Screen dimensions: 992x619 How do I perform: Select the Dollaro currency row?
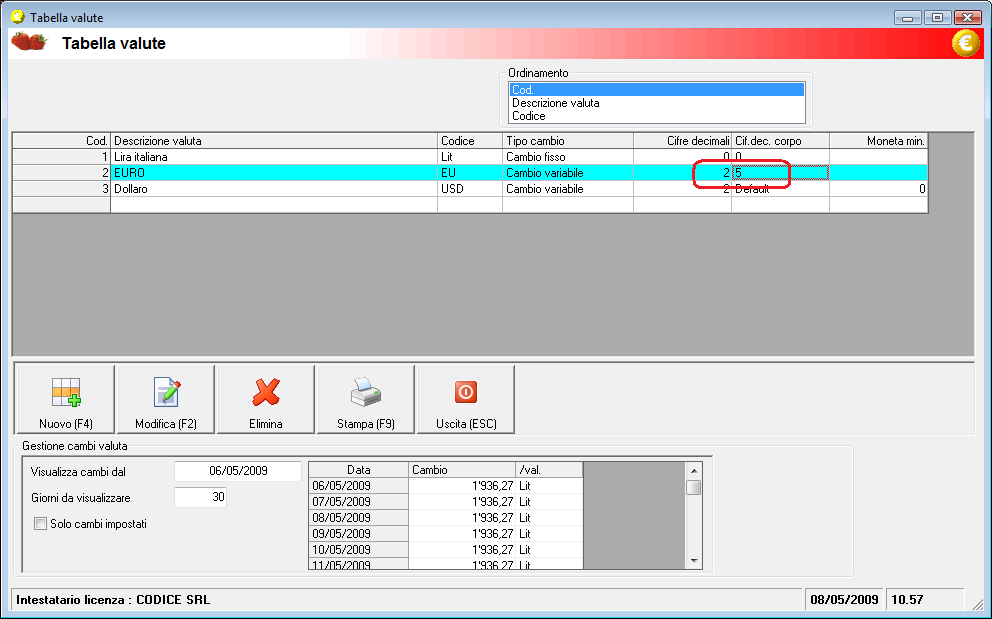tap(470, 189)
